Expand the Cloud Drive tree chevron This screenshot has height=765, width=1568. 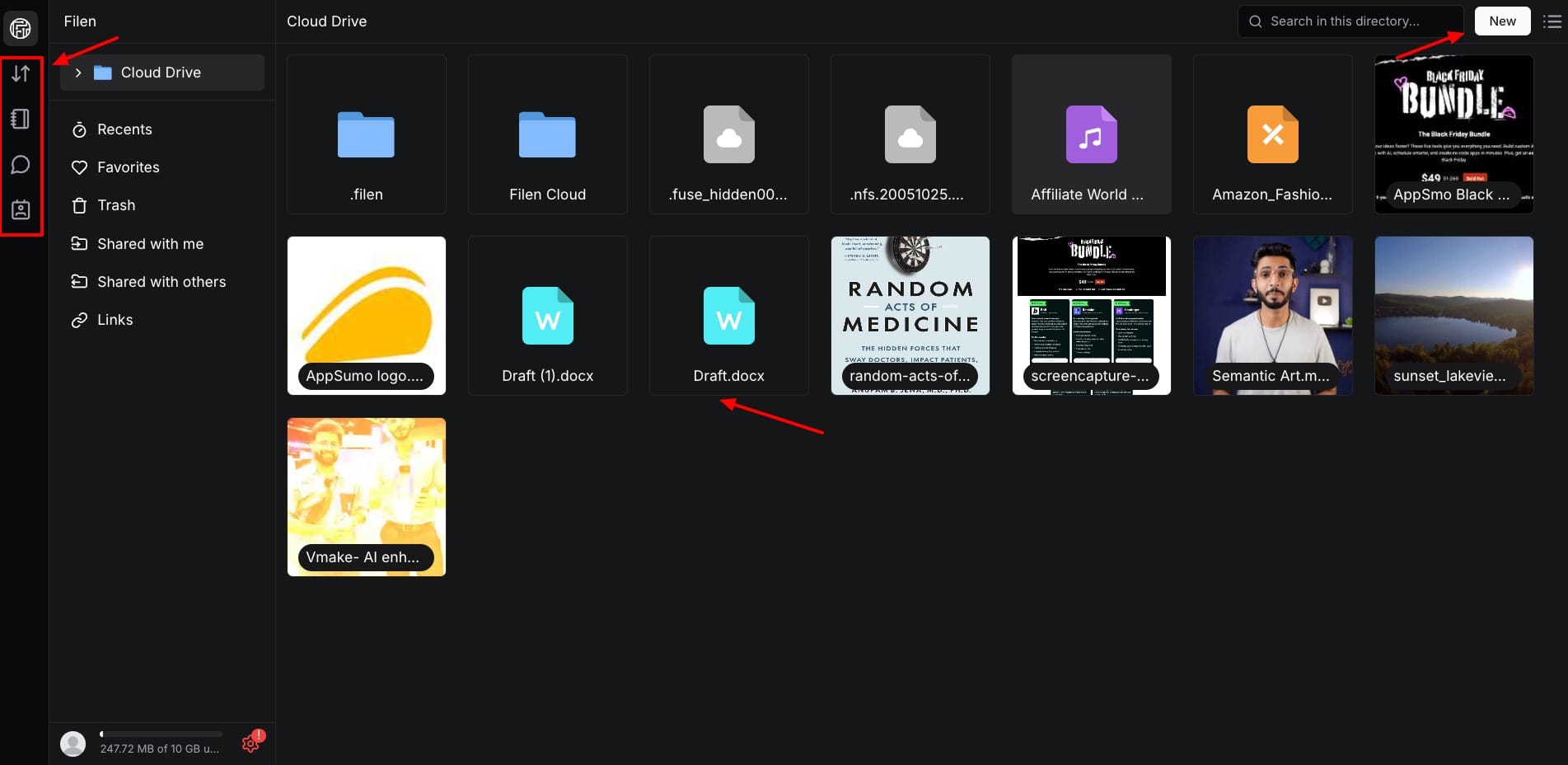tap(78, 73)
